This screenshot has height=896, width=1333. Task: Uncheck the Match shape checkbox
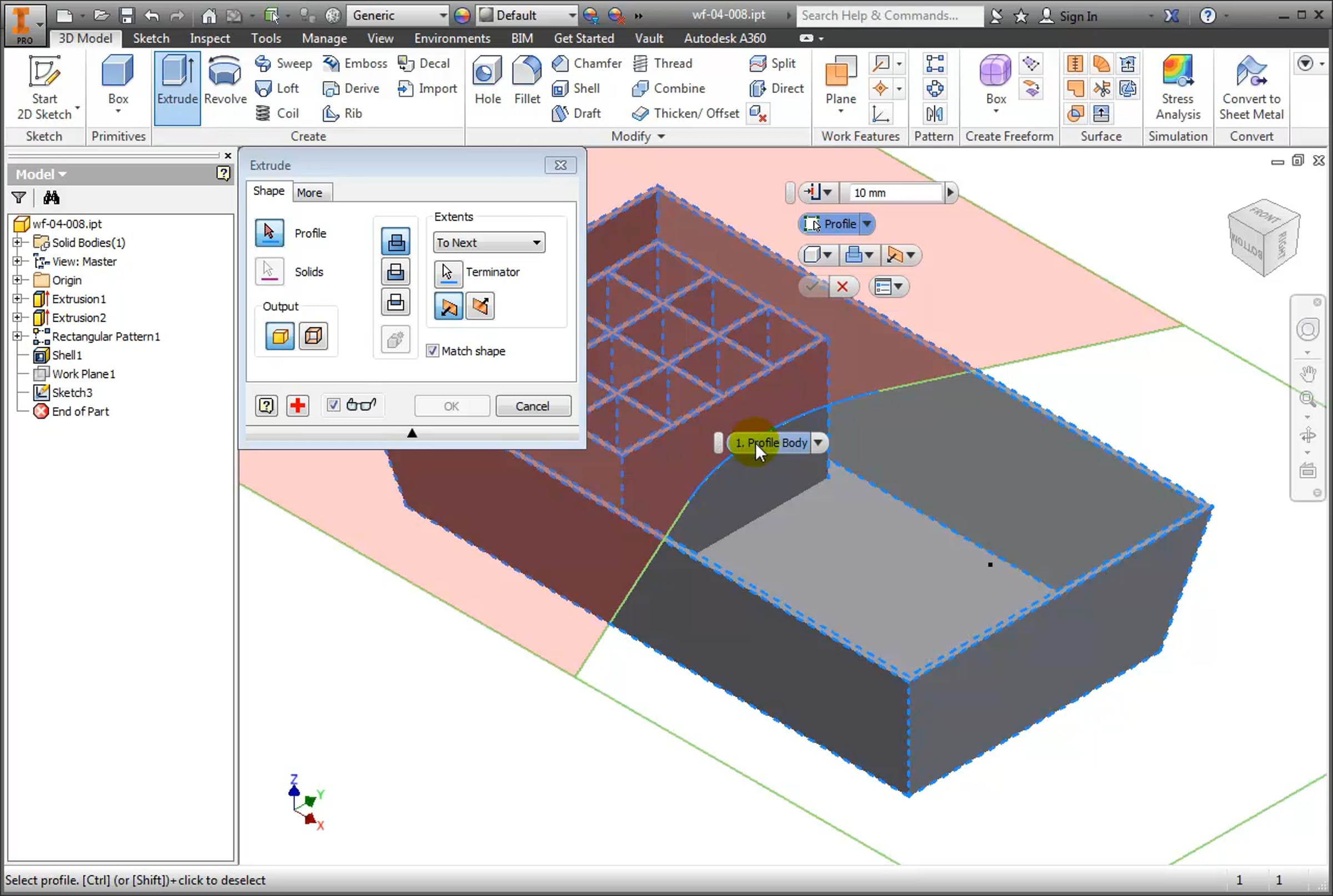click(x=433, y=351)
